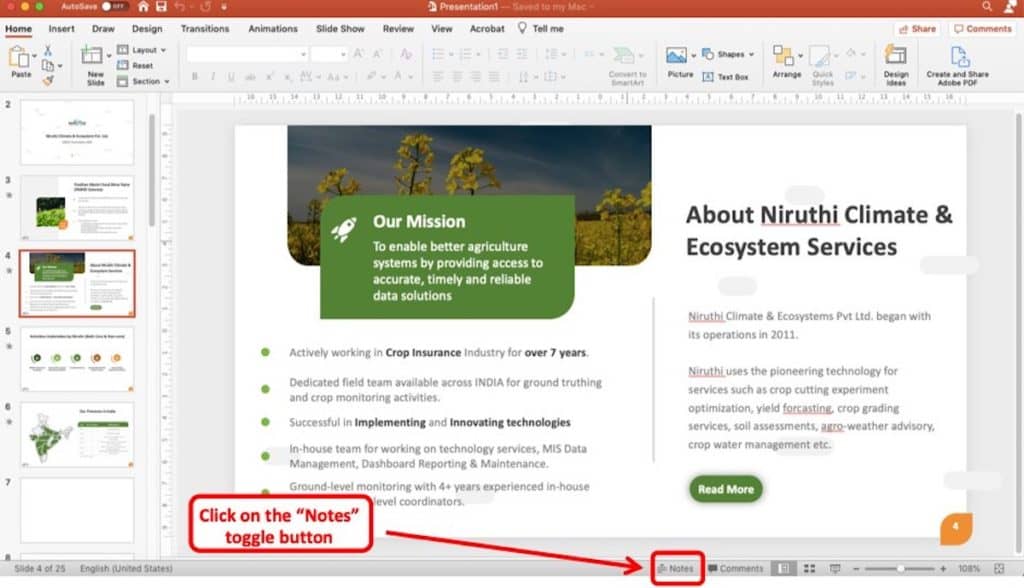The width and height of the screenshot is (1024, 588).
Task: Open the Comments panel
Action: pyautogui.click(x=740, y=568)
